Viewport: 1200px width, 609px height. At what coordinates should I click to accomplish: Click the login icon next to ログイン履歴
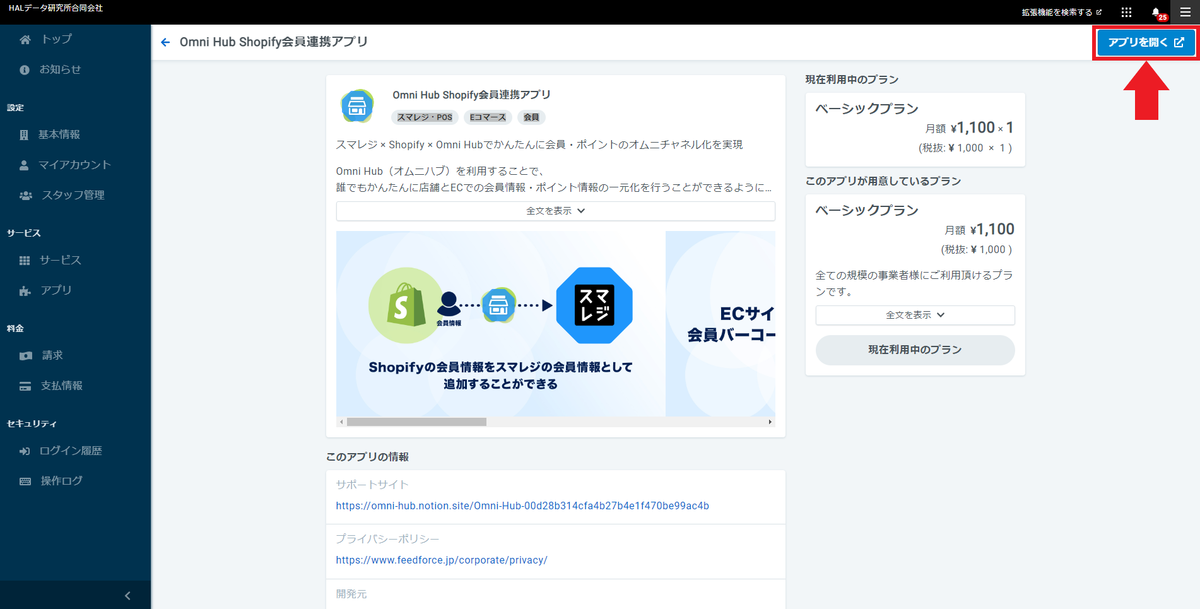(25, 451)
